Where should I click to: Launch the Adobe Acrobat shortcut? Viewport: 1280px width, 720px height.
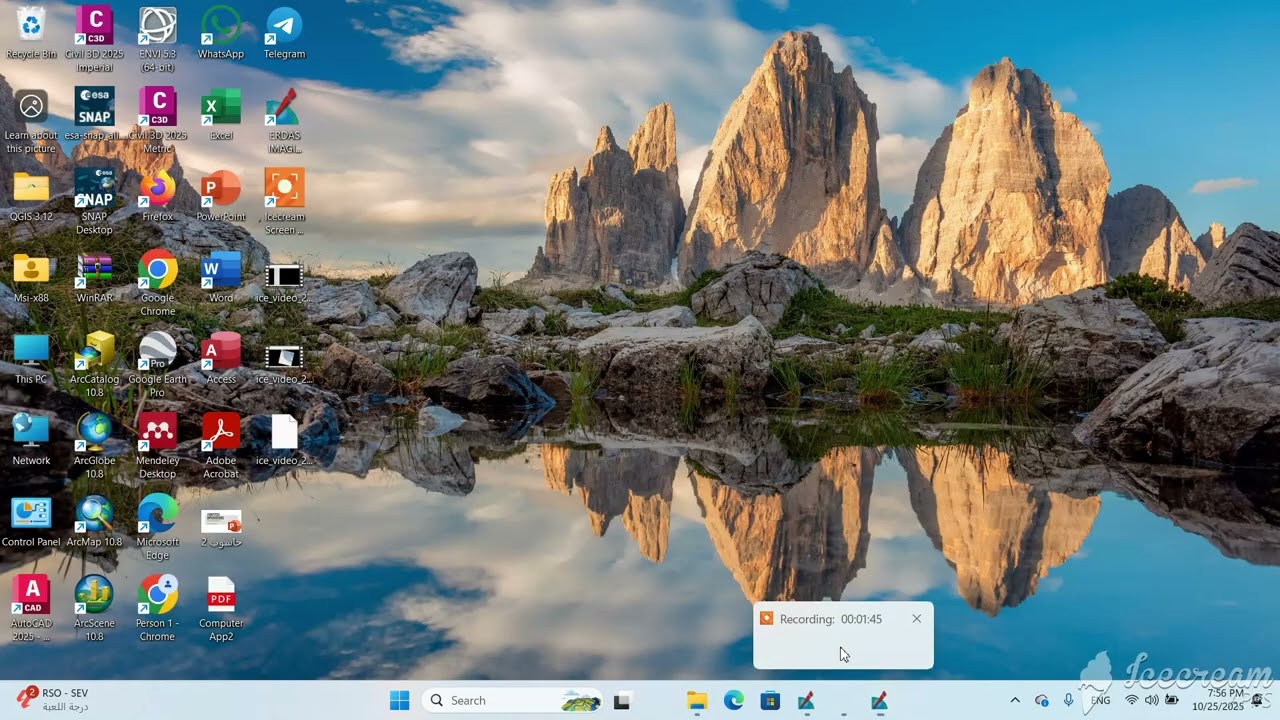pos(221,446)
